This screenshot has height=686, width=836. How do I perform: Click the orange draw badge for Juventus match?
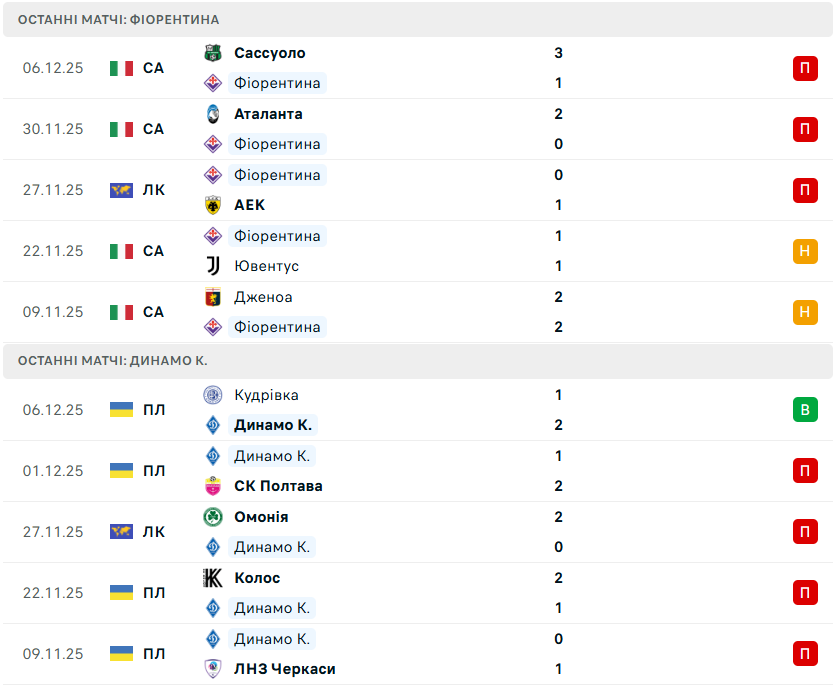(805, 251)
